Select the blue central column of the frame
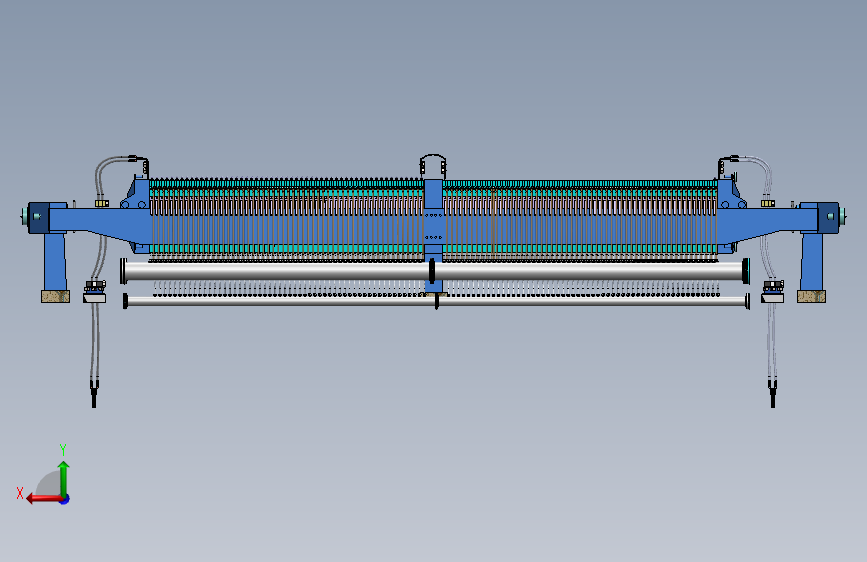 433,235
